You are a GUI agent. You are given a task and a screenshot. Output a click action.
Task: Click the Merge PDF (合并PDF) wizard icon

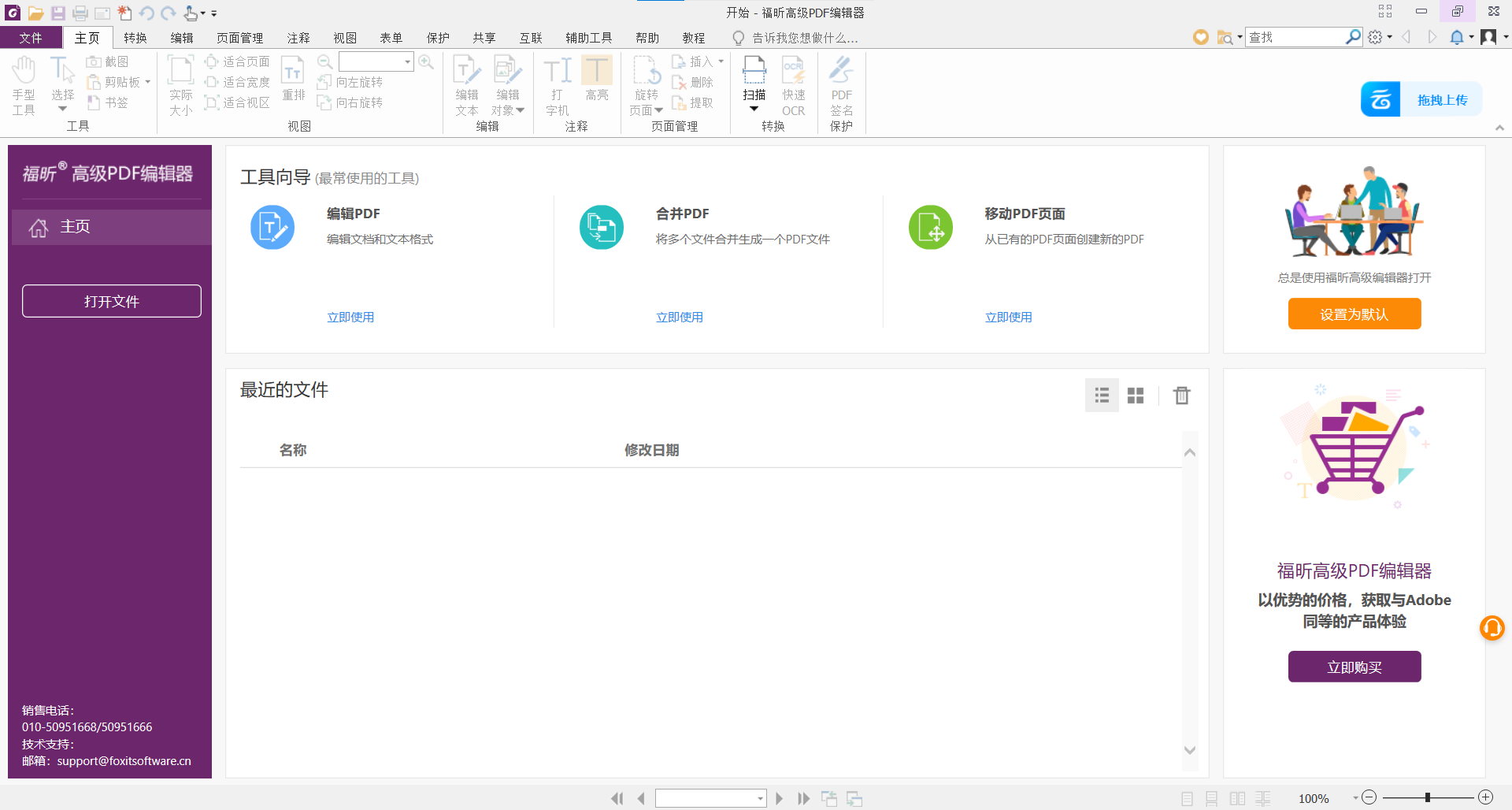pyautogui.click(x=602, y=228)
